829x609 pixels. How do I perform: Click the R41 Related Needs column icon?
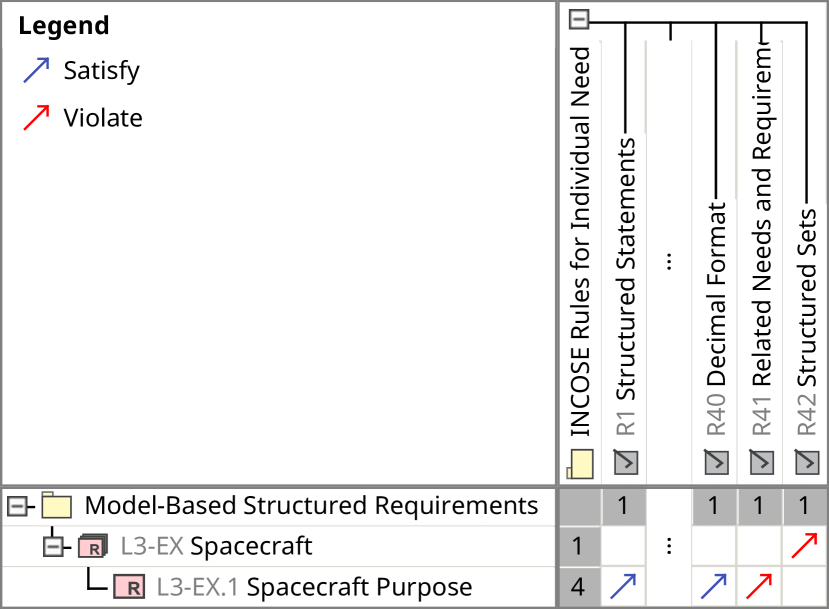(760, 461)
